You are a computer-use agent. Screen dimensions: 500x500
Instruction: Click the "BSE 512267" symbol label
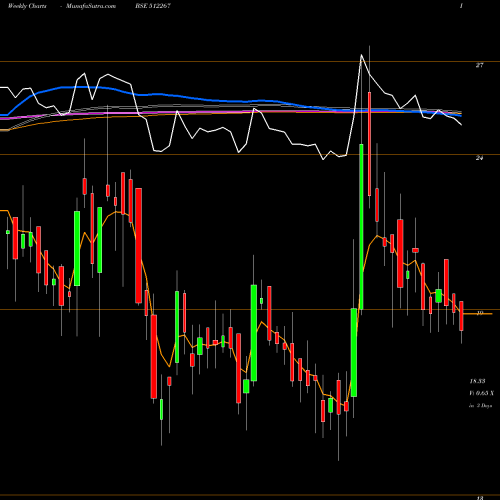coord(153,6)
